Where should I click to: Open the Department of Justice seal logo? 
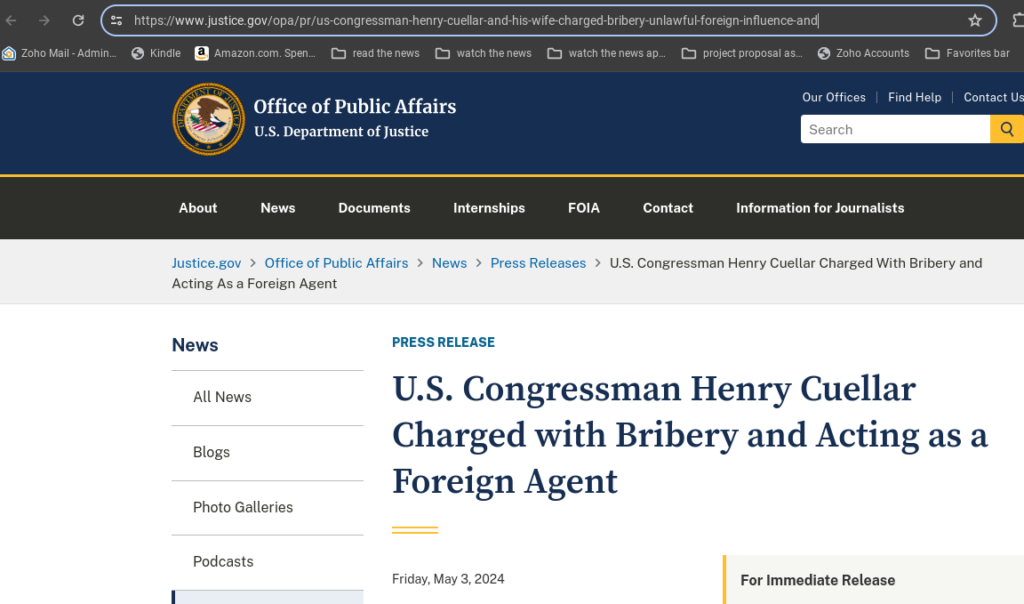(208, 119)
